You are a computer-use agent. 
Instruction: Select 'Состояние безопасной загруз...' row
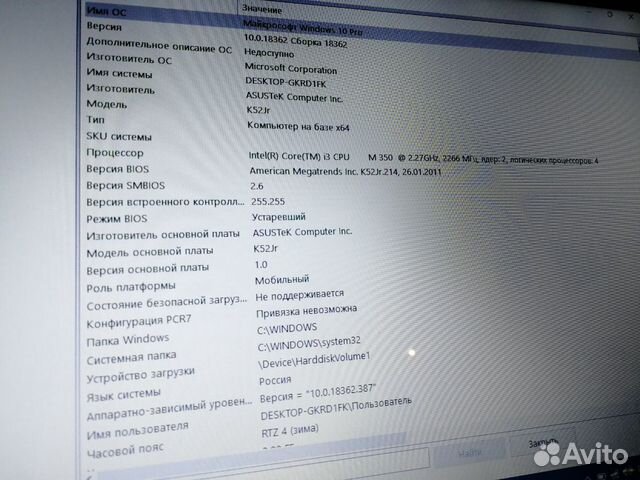(167, 303)
